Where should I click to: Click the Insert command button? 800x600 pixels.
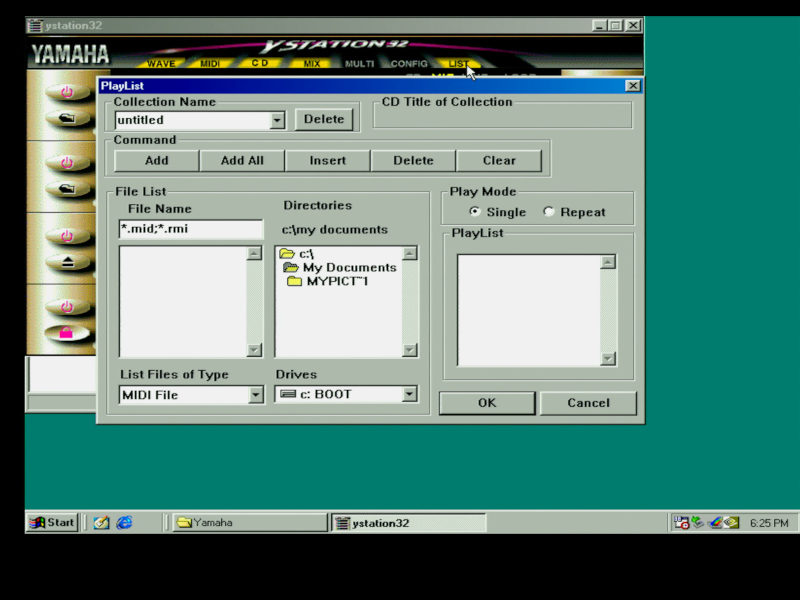328,160
